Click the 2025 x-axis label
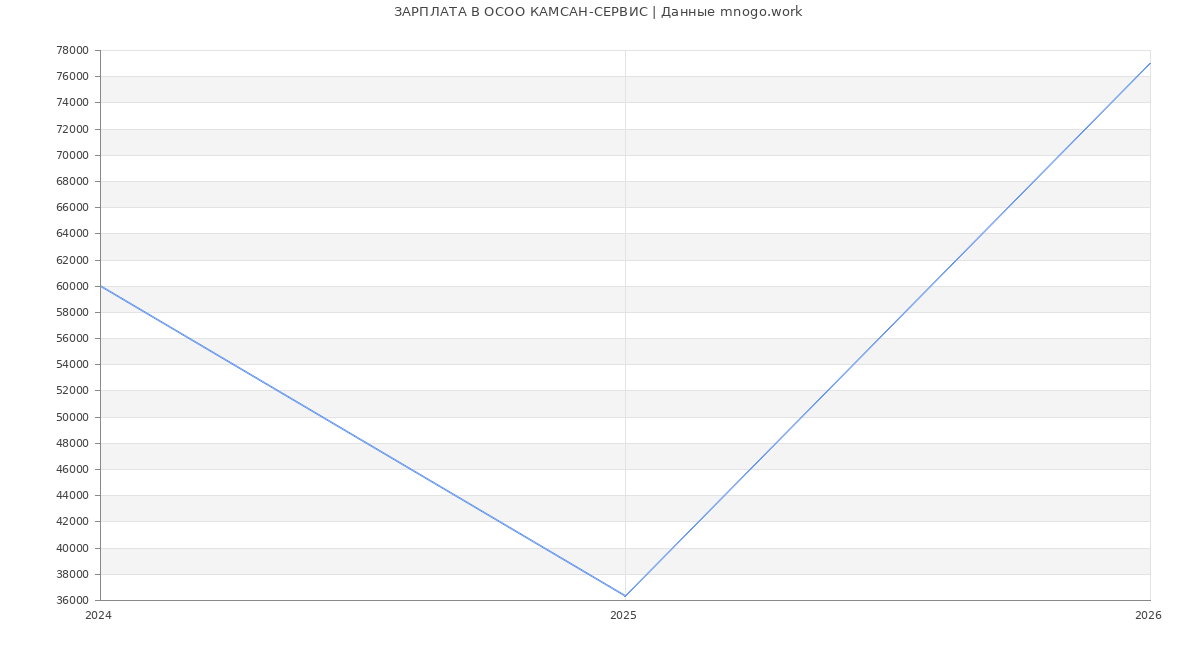This screenshot has width=1200, height=650. 623,615
